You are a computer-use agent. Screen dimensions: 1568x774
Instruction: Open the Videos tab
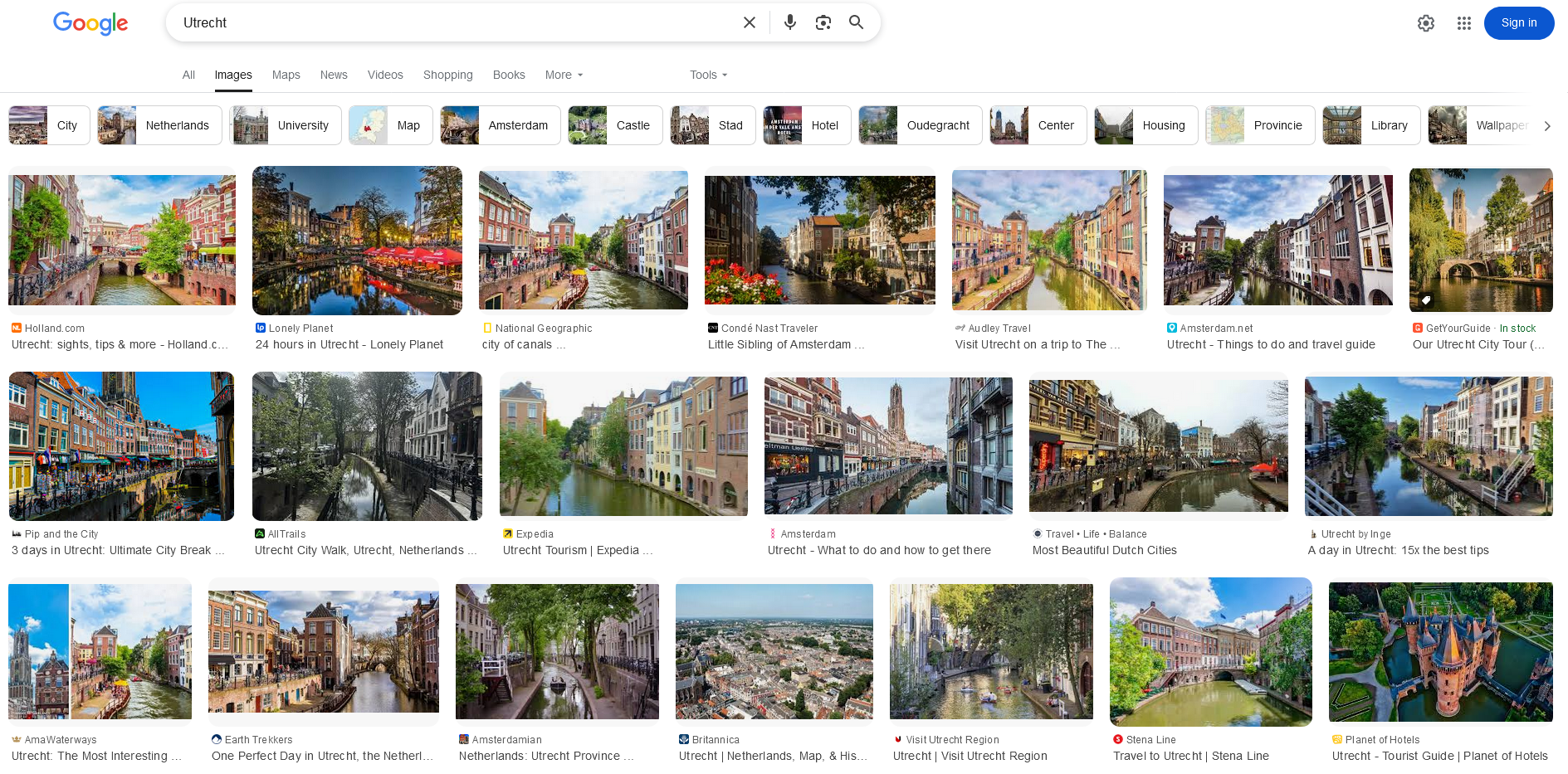[x=385, y=75]
